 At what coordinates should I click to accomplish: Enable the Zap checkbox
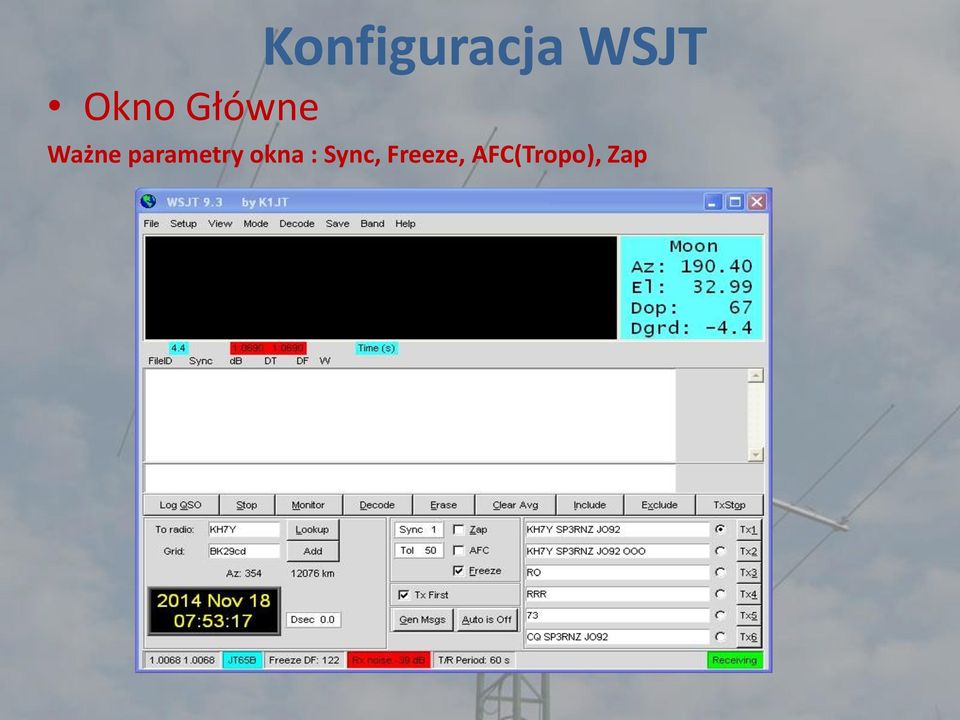(458, 529)
